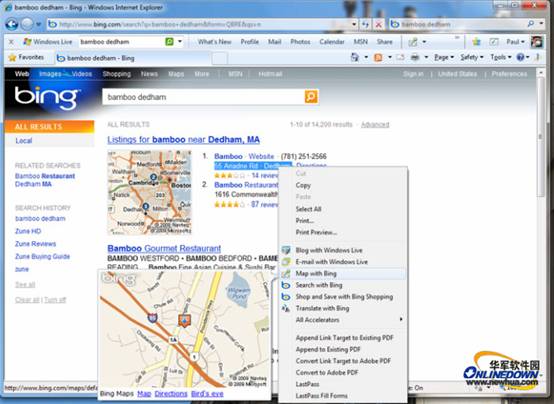Image resolution: width=554 pixels, height=404 pixels.
Task: Open Listings for bamboo near Dedham, MA
Action: click(183, 140)
